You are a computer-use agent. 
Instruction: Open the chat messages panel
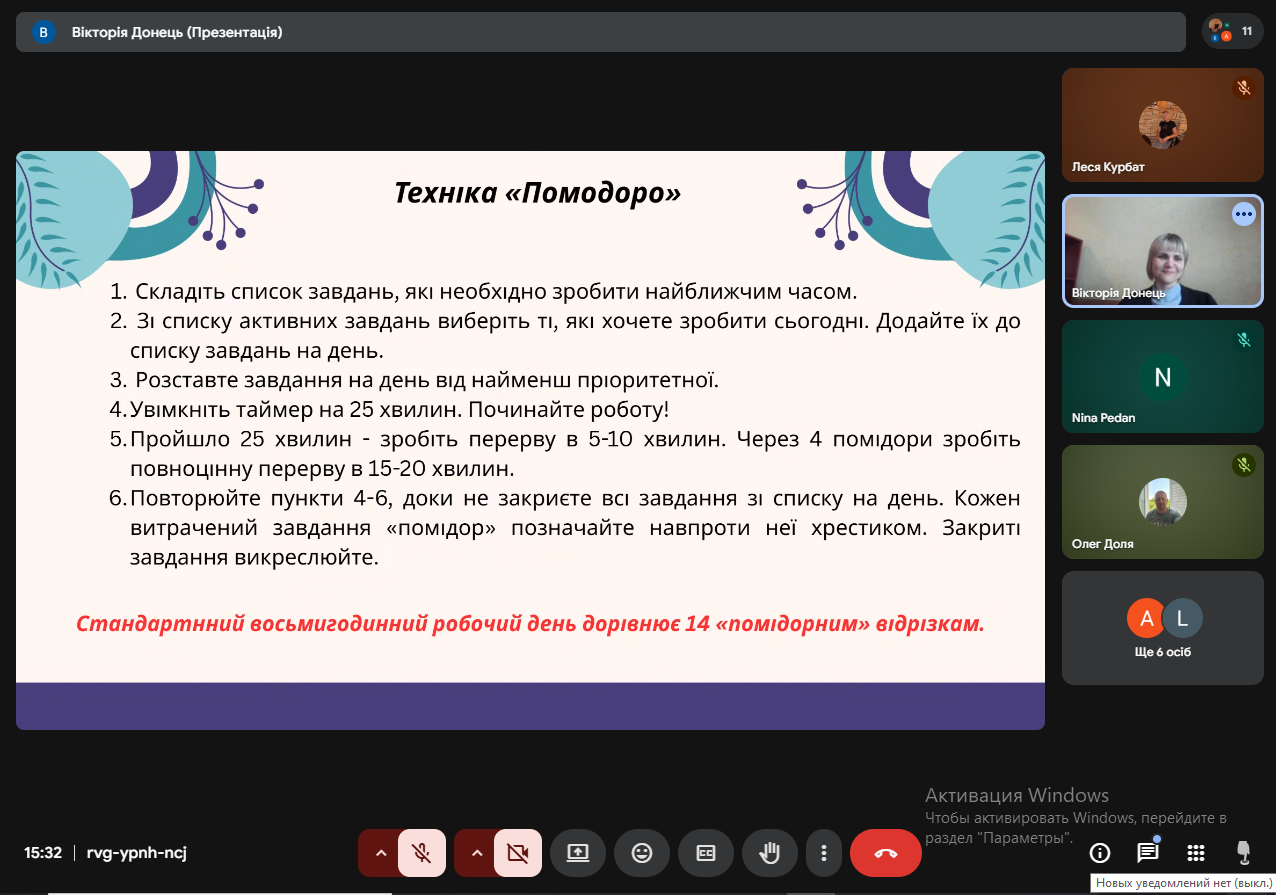1147,853
